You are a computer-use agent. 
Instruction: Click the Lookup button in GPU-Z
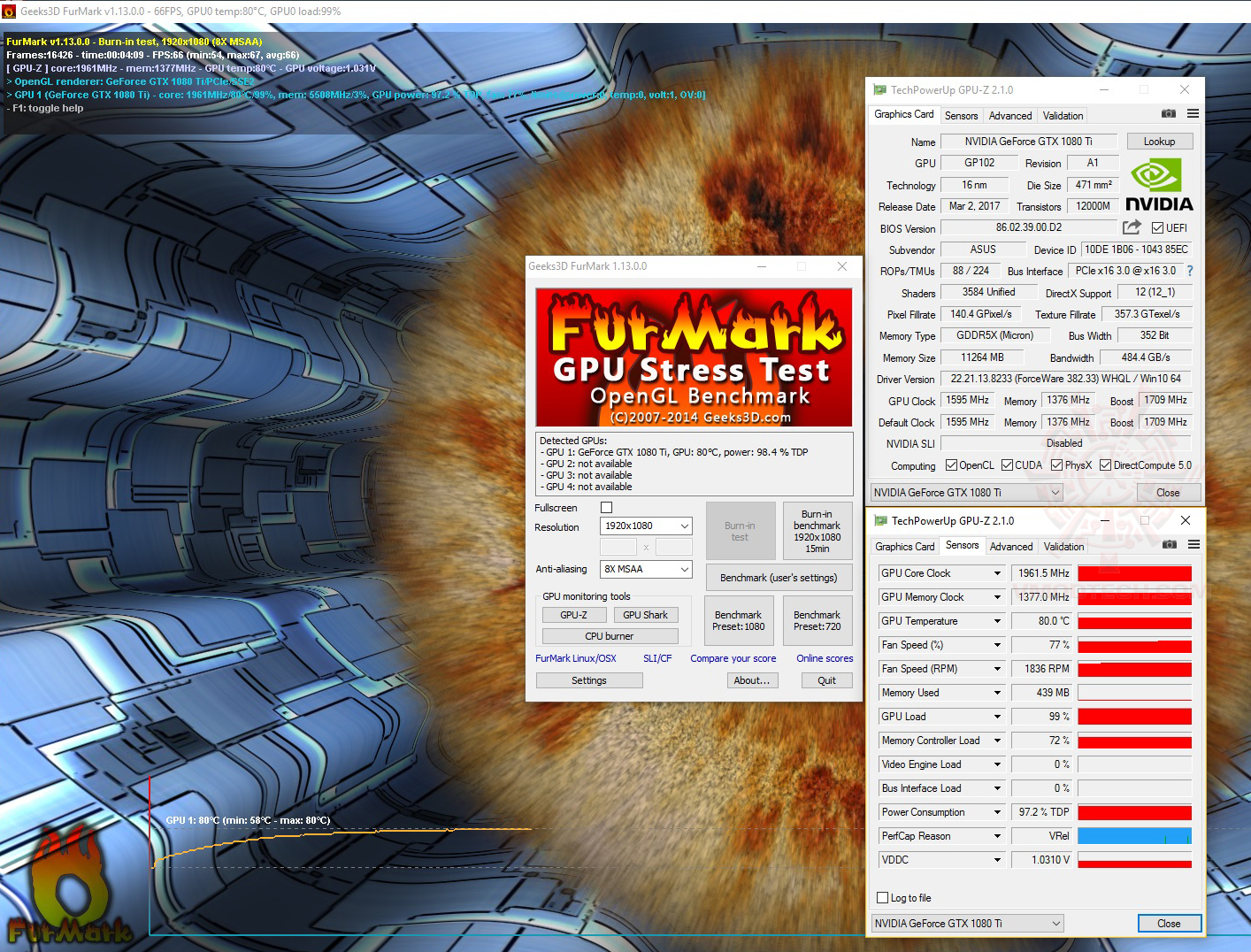[1159, 142]
